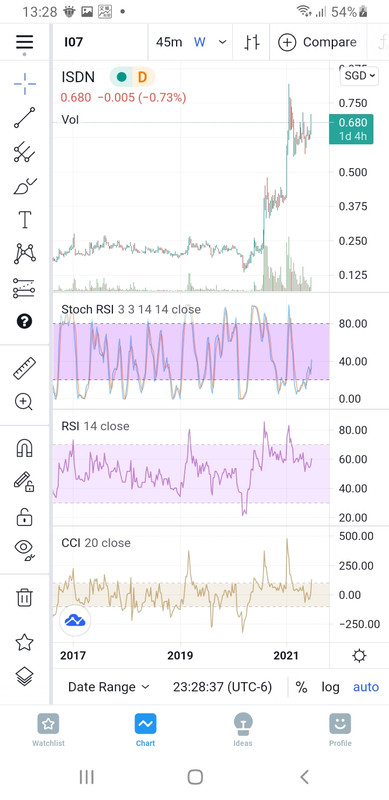Open the help question mark icon

point(24,321)
